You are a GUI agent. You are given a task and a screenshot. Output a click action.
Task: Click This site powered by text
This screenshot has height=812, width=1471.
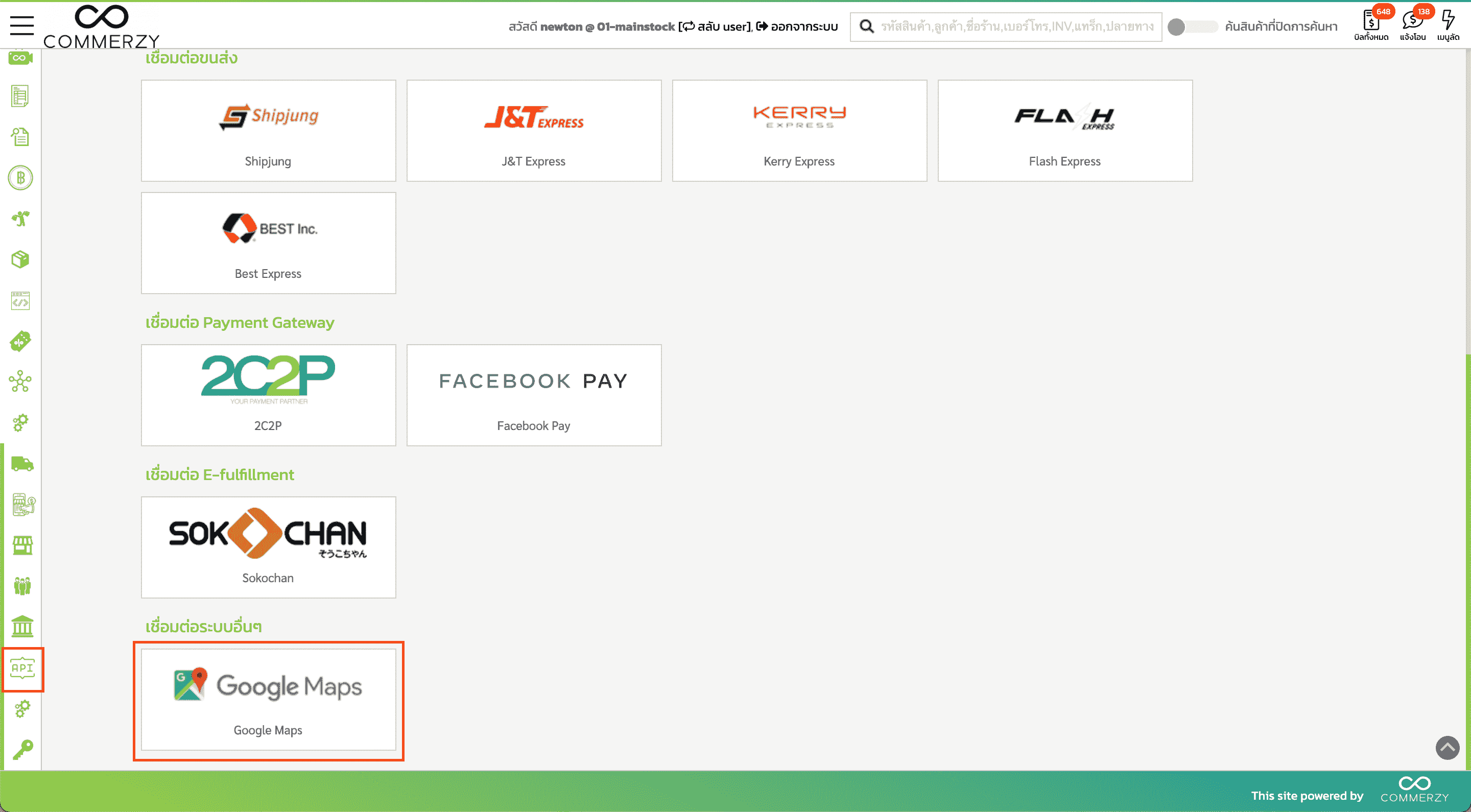click(x=1307, y=796)
